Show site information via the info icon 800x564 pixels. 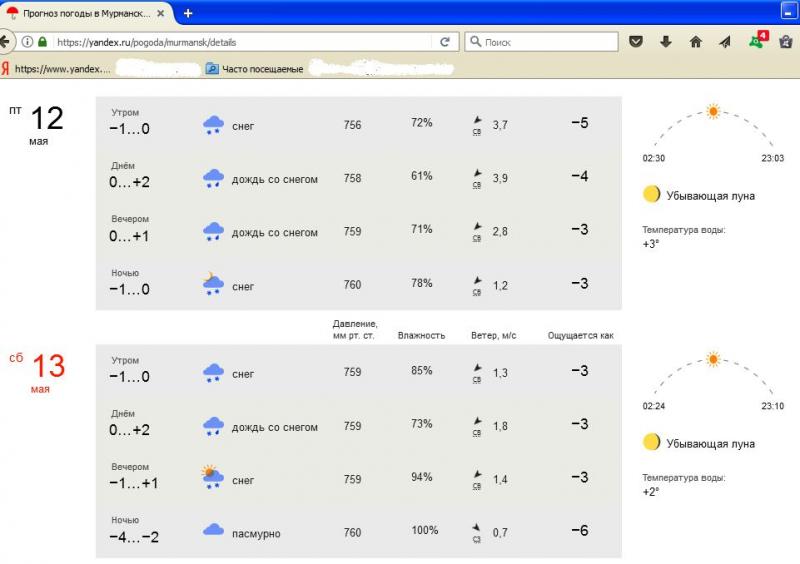click(x=25, y=42)
